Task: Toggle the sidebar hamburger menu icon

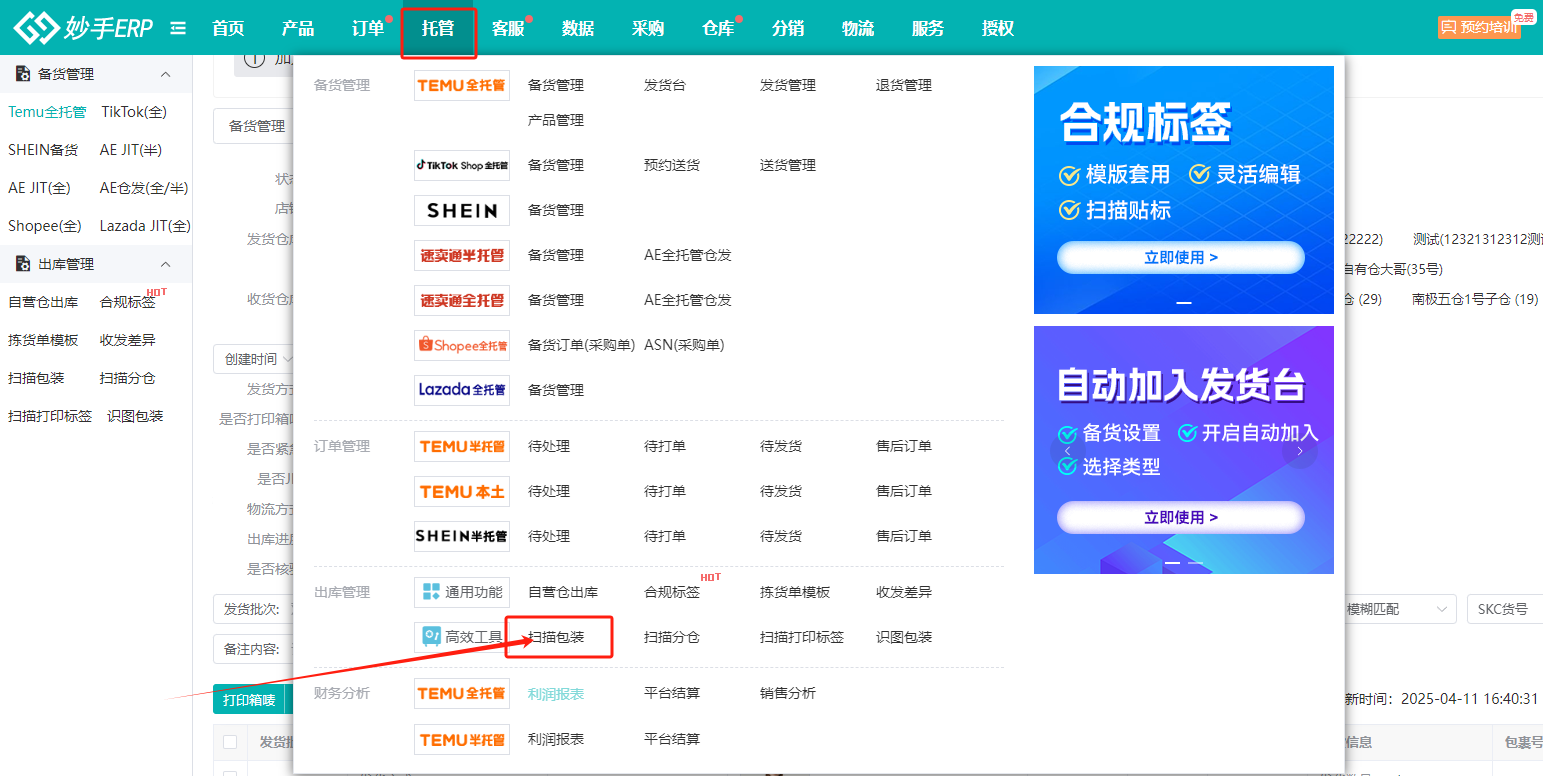Action: click(x=178, y=29)
